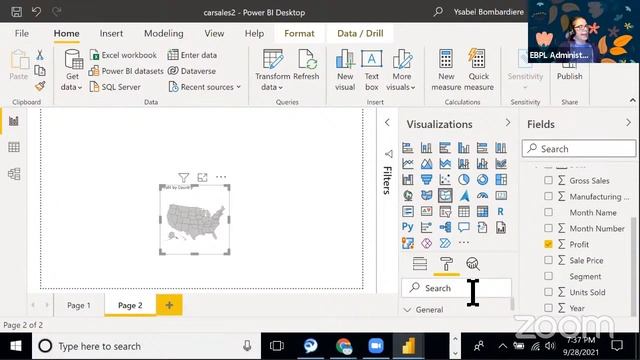Screen dimensions: 640x360
Task: Check the Units Sold field
Action: (x=548, y=292)
